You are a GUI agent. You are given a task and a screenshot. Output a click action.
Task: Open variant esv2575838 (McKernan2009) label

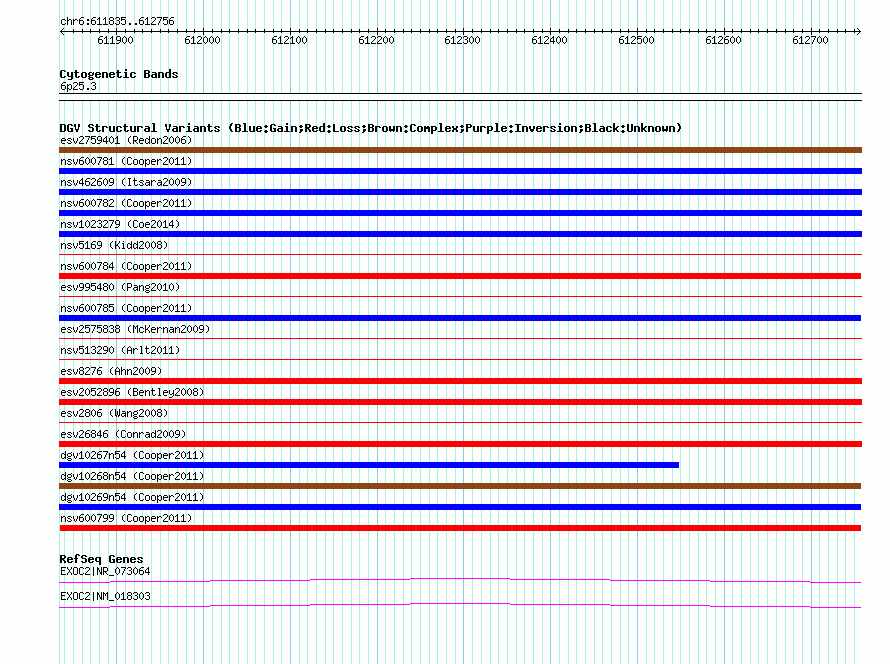click(x=135, y=329)
